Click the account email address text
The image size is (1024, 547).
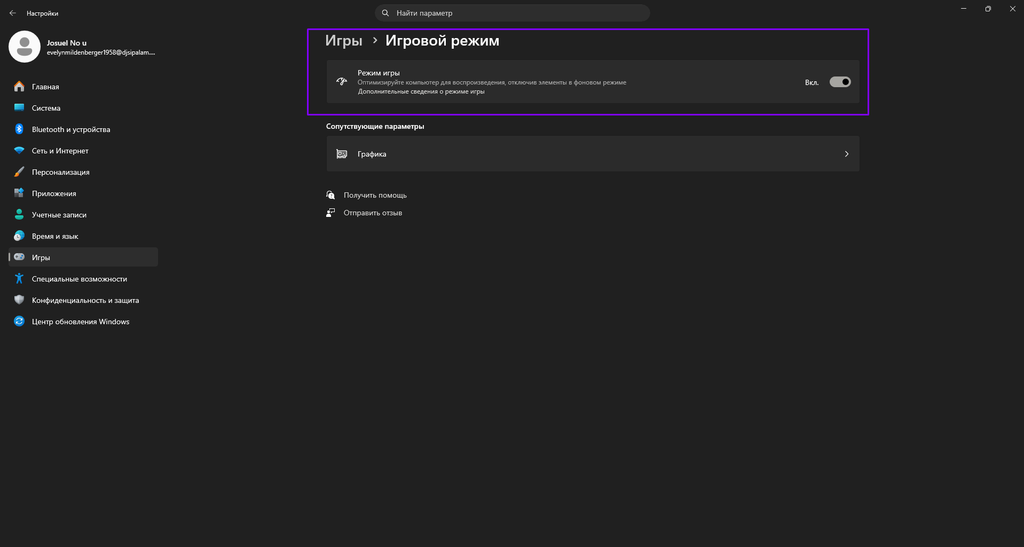point(101,53)
